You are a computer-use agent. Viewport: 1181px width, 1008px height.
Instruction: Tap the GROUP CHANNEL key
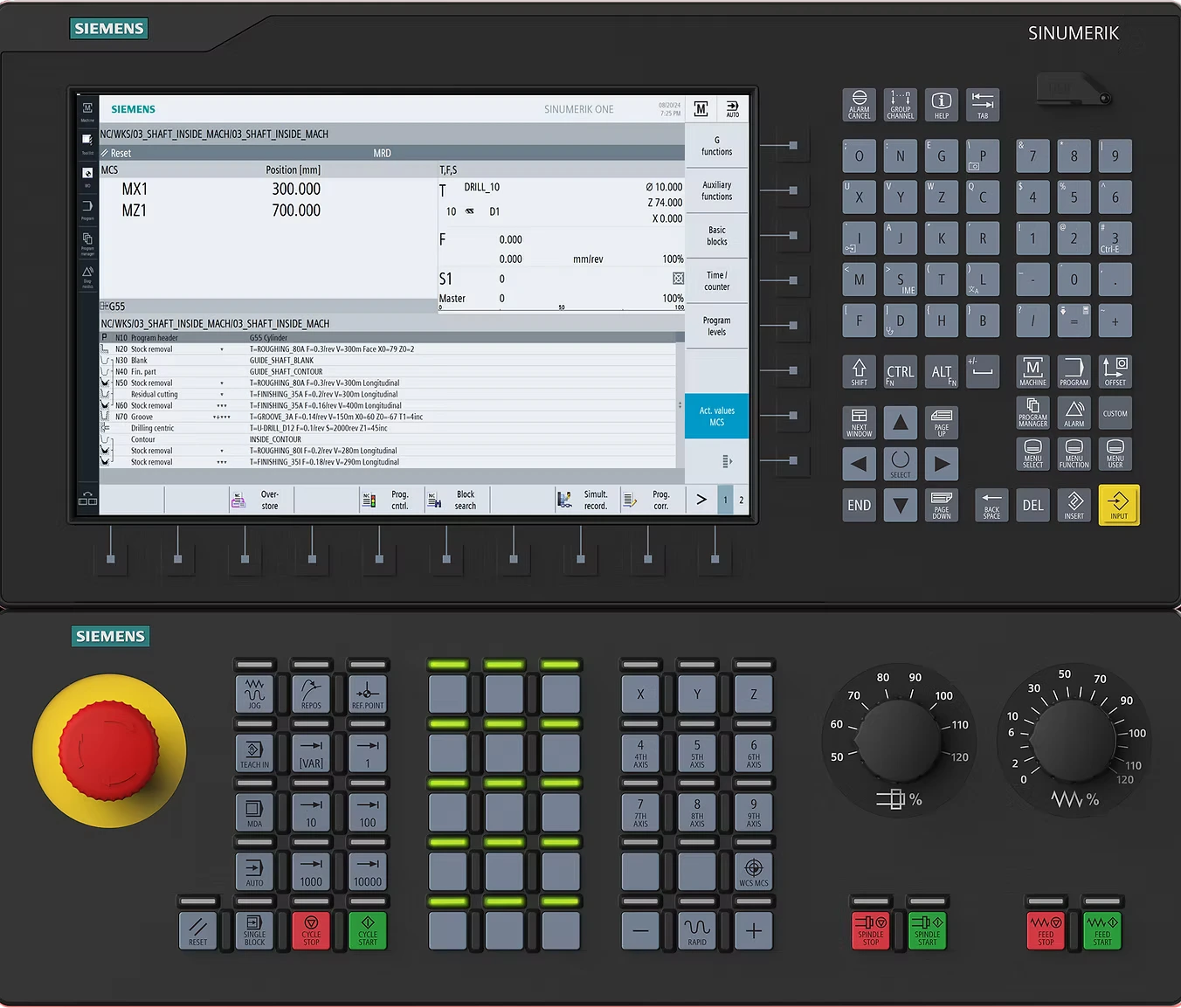click(x=901, y=105)
